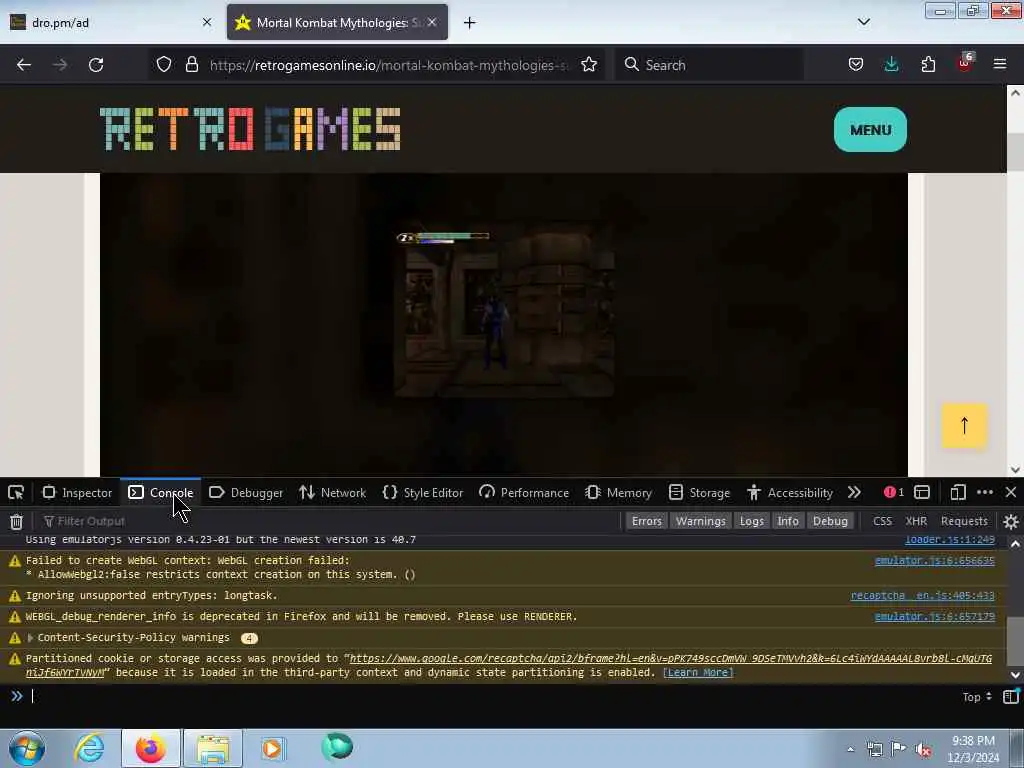Viewport: 1024px width, 768px height.
Task: Toggle the Errors filter
Action: point(647,521)
